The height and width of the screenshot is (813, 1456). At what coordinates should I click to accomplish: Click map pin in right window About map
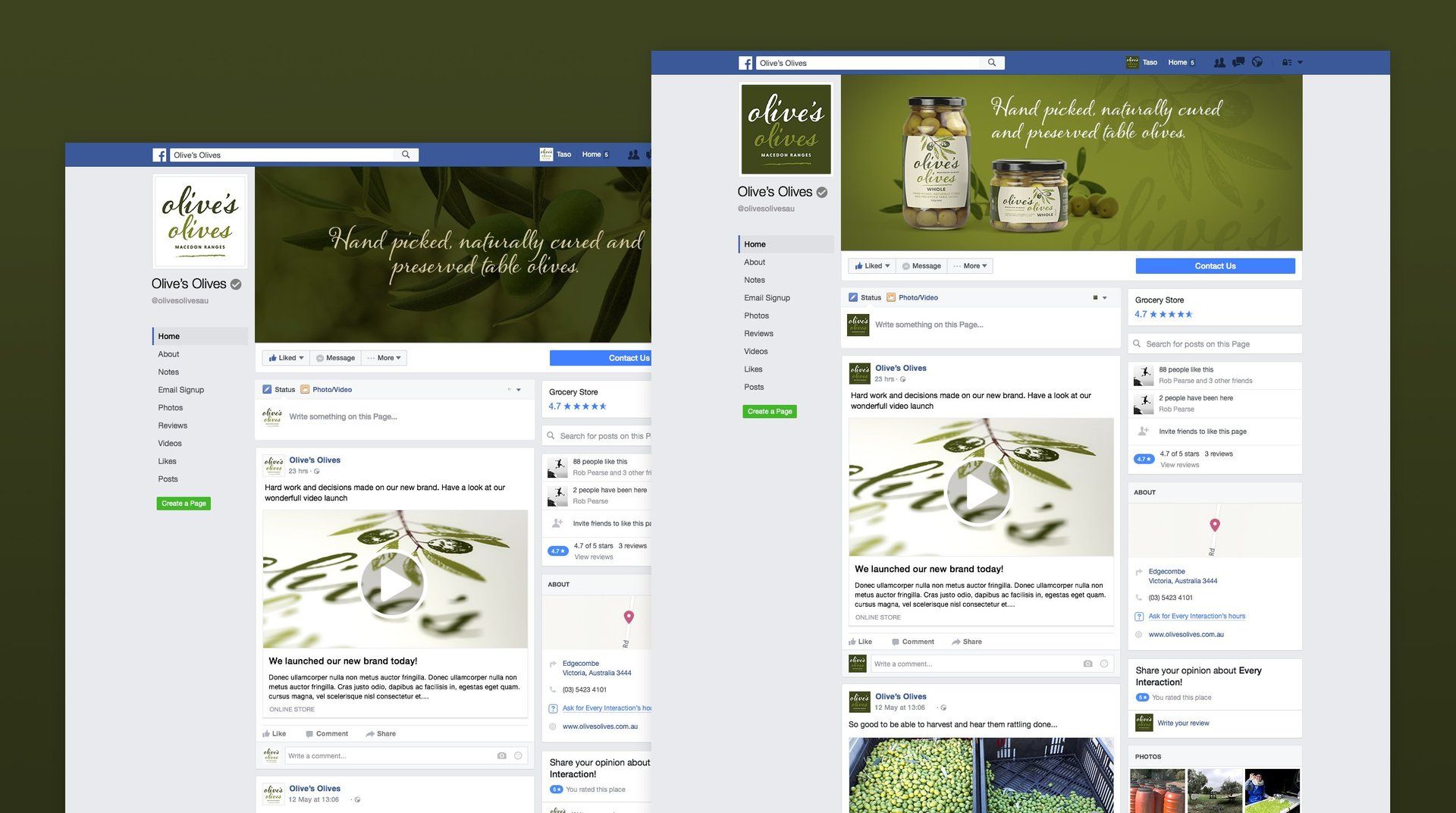pos(1215,525)
